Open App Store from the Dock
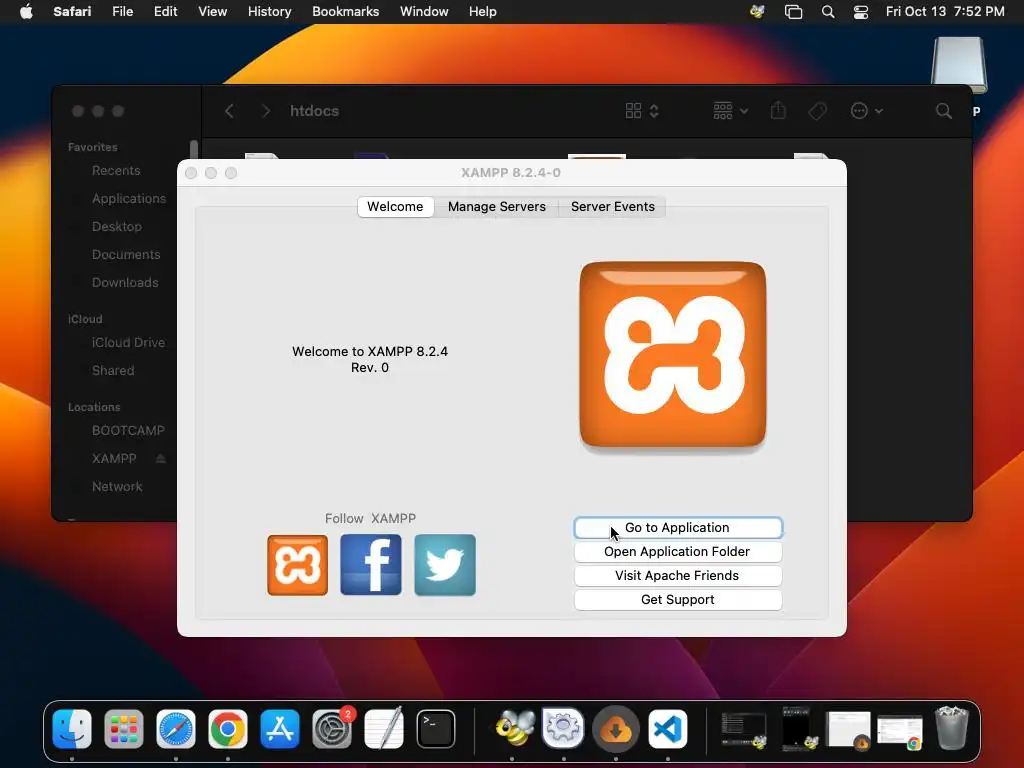Image resolution: width=1024 pixels, height=768 pixels. tap(280, 729)
